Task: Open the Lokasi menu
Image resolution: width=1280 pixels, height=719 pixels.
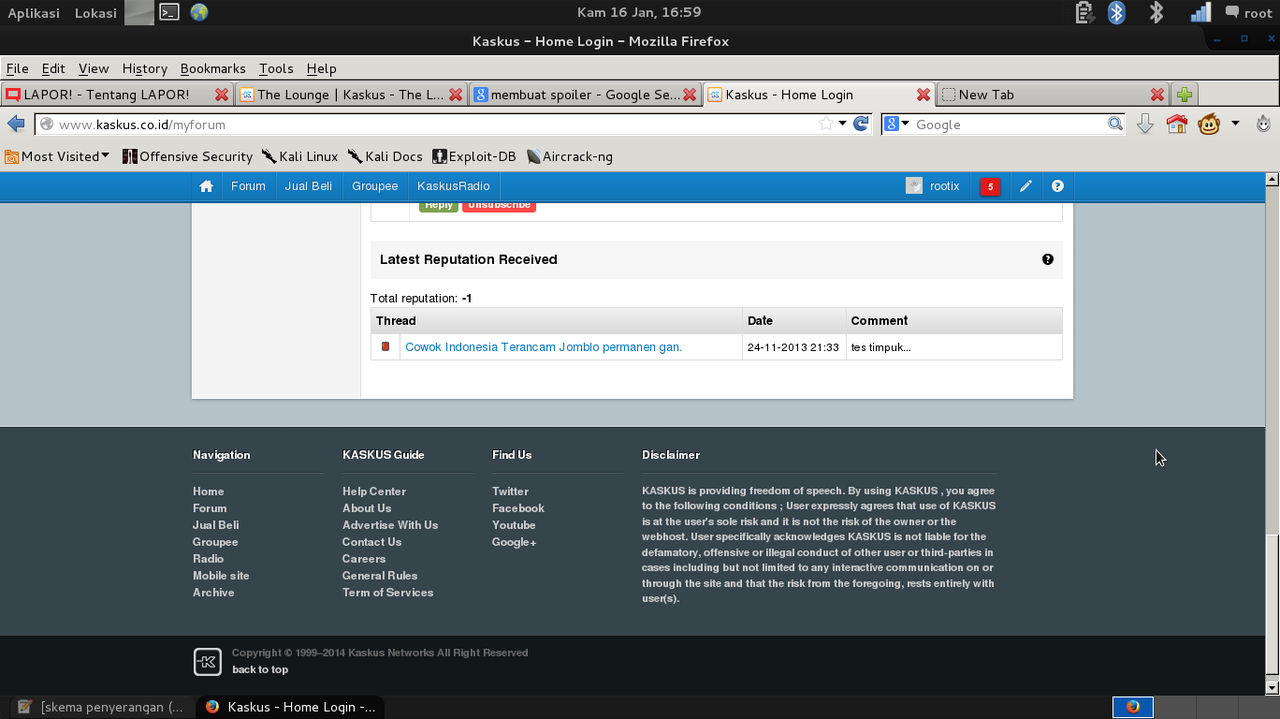Action: pos(96,13)
